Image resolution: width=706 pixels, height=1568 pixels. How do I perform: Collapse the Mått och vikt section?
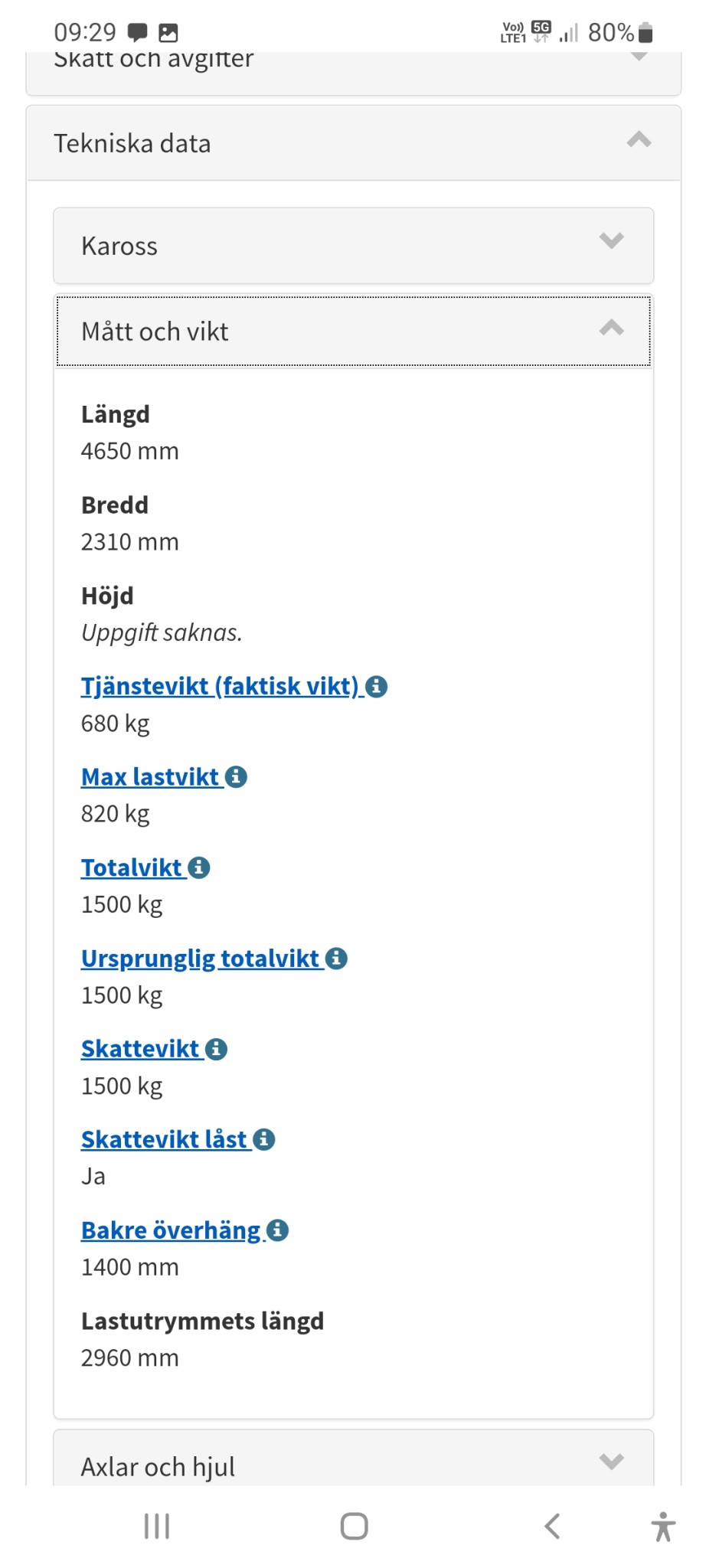[353, 332]
